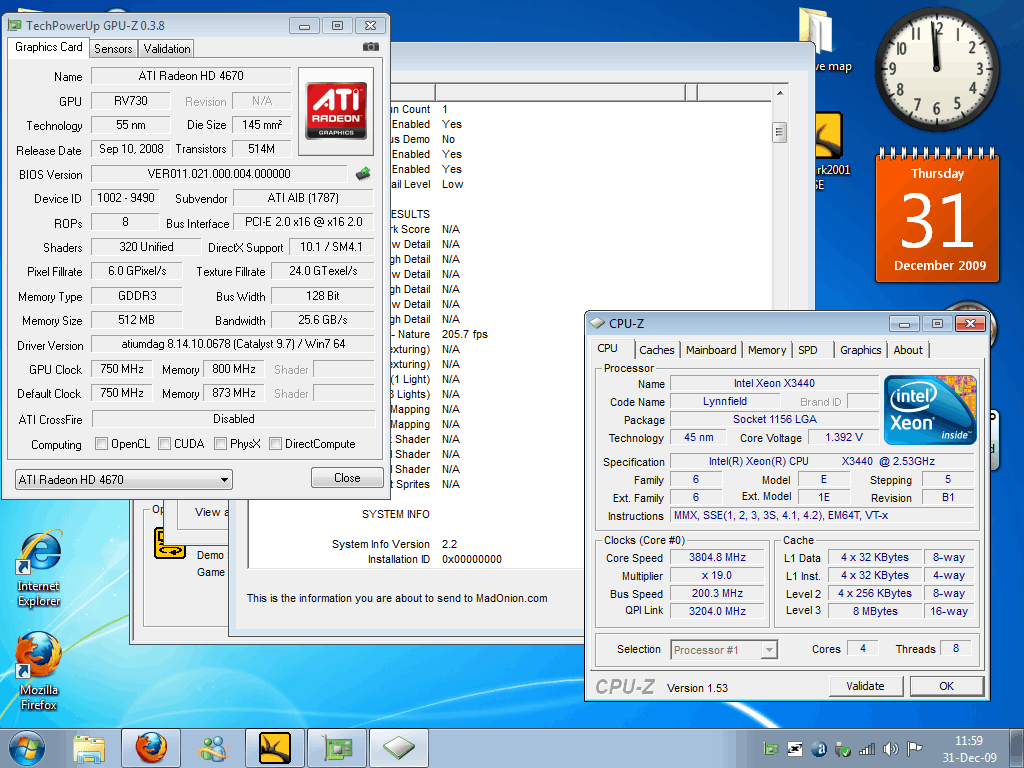
Task: Click the GPU-Z screenshot camera icon
Action: (370, 47)
